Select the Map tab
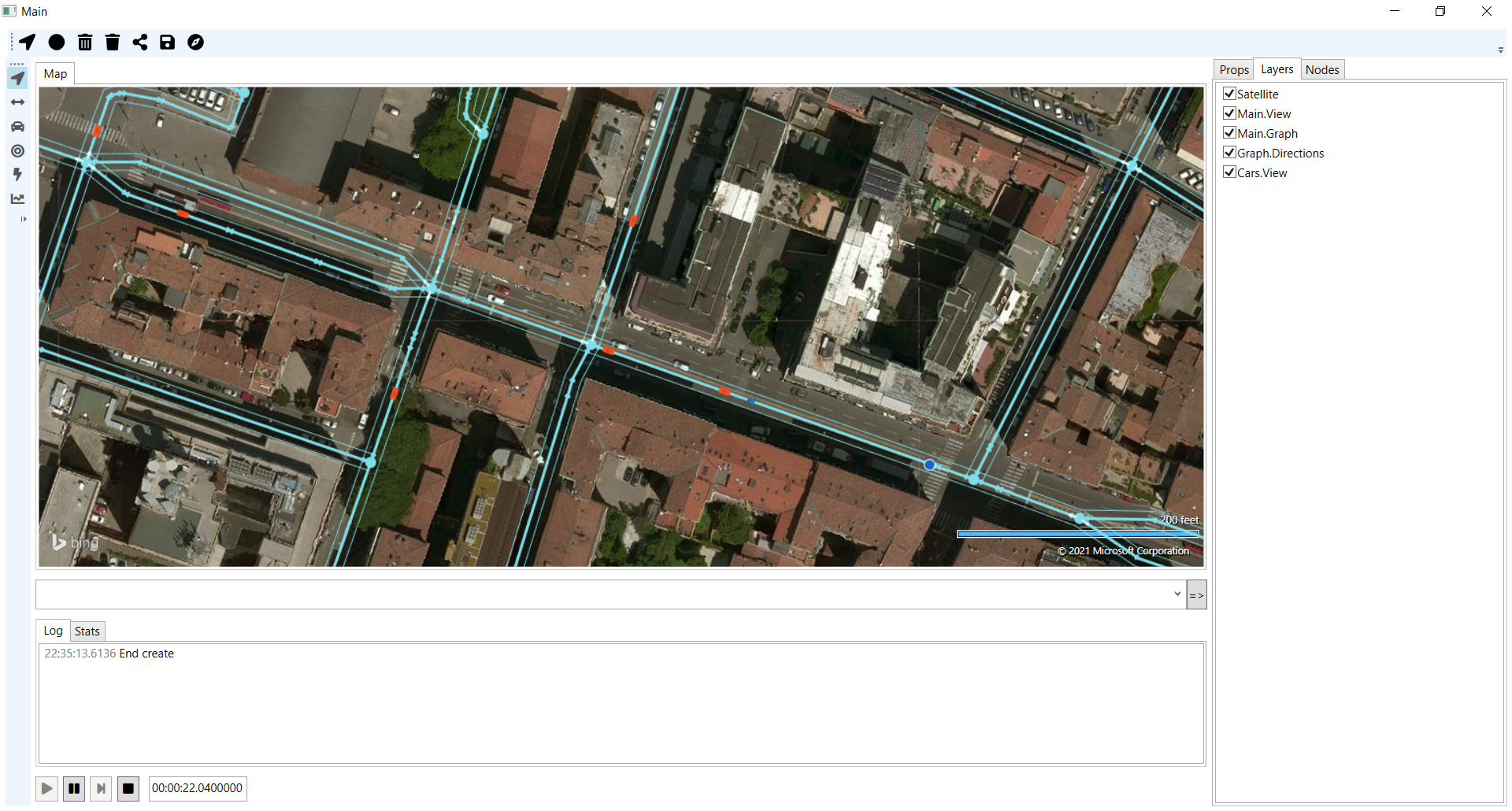The width and height of the screenshot is (1512, 811). click(55, 74)
